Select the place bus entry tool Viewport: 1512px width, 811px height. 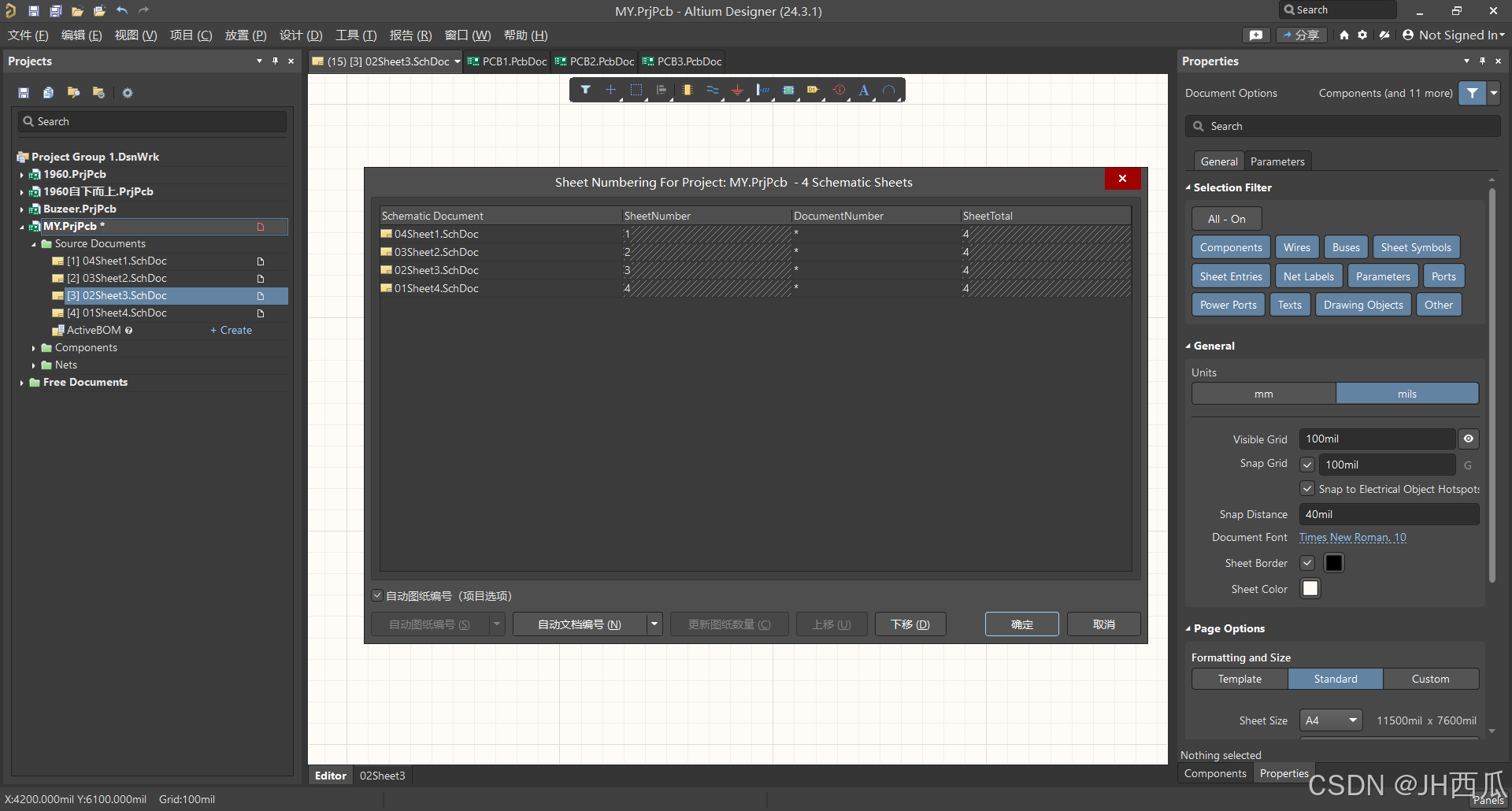[762, 90]
